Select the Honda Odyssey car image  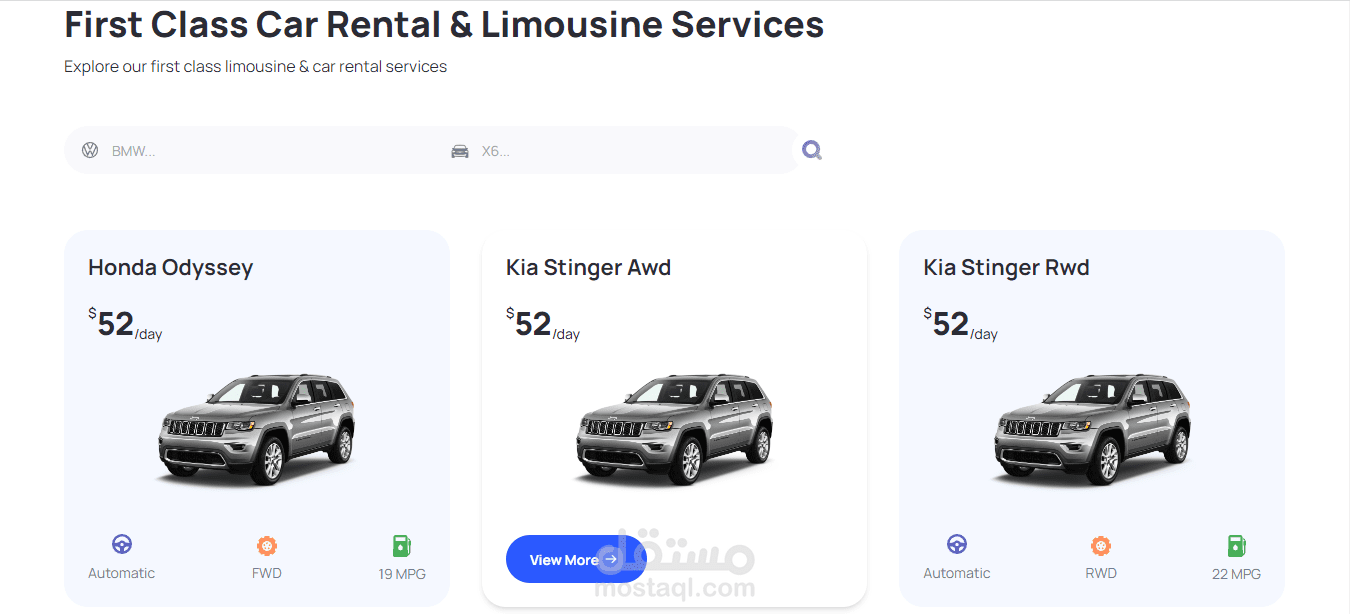pyautogui.click(x=257, y=429)
